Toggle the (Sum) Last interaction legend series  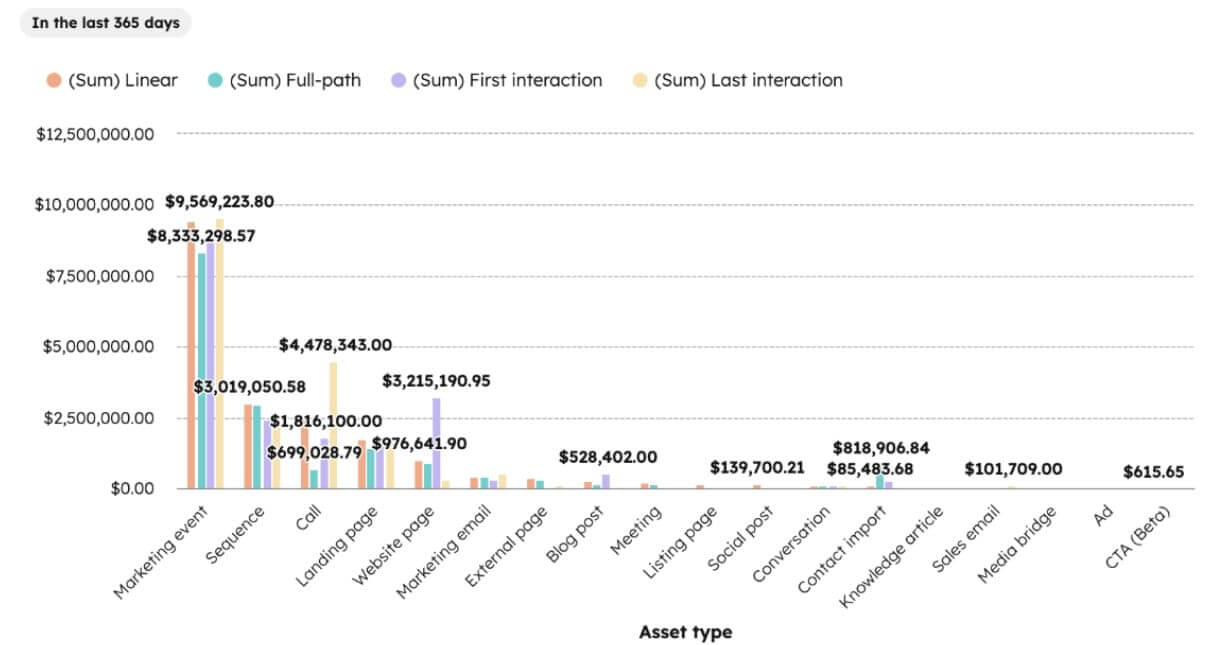pyautogui.click(x=738, y=80)
